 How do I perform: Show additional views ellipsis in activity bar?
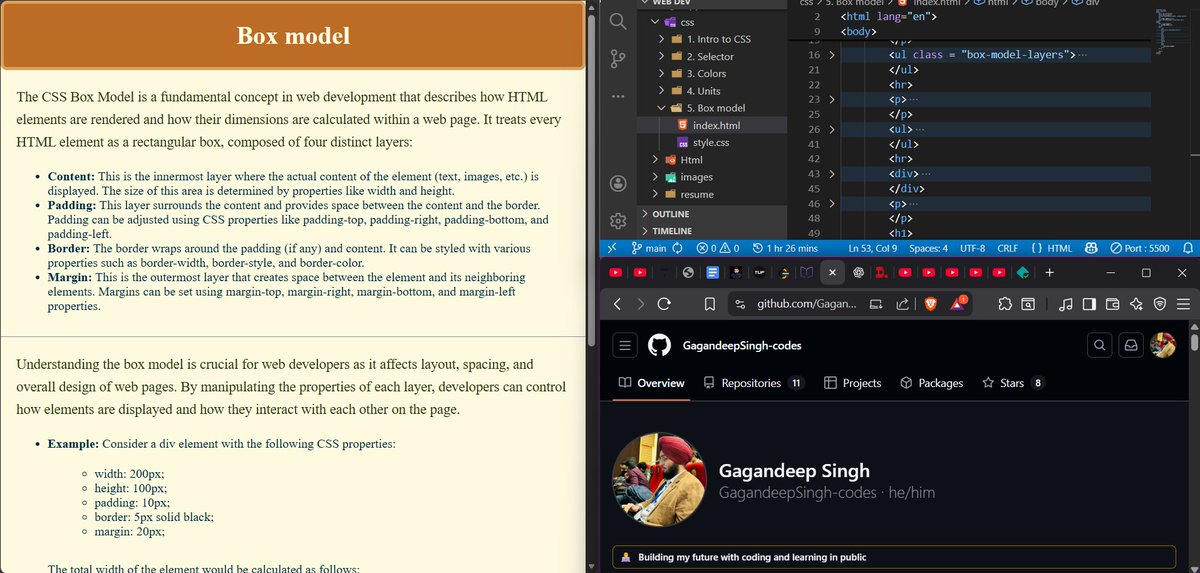[618, 96]
